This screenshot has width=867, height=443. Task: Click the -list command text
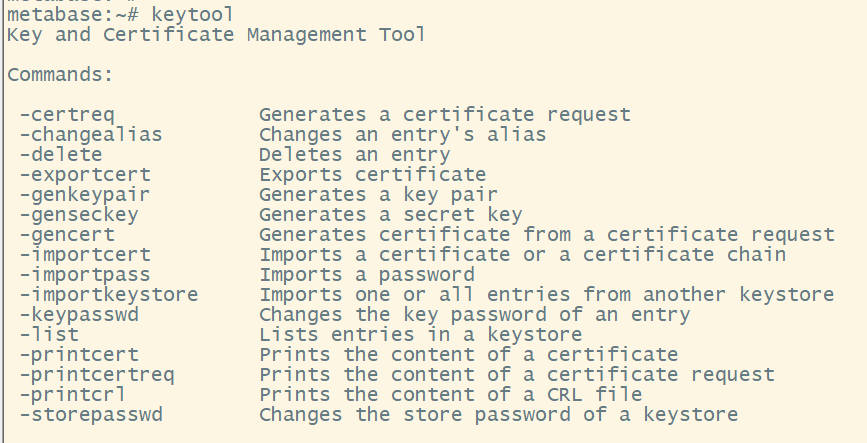(x=49, y=335)
